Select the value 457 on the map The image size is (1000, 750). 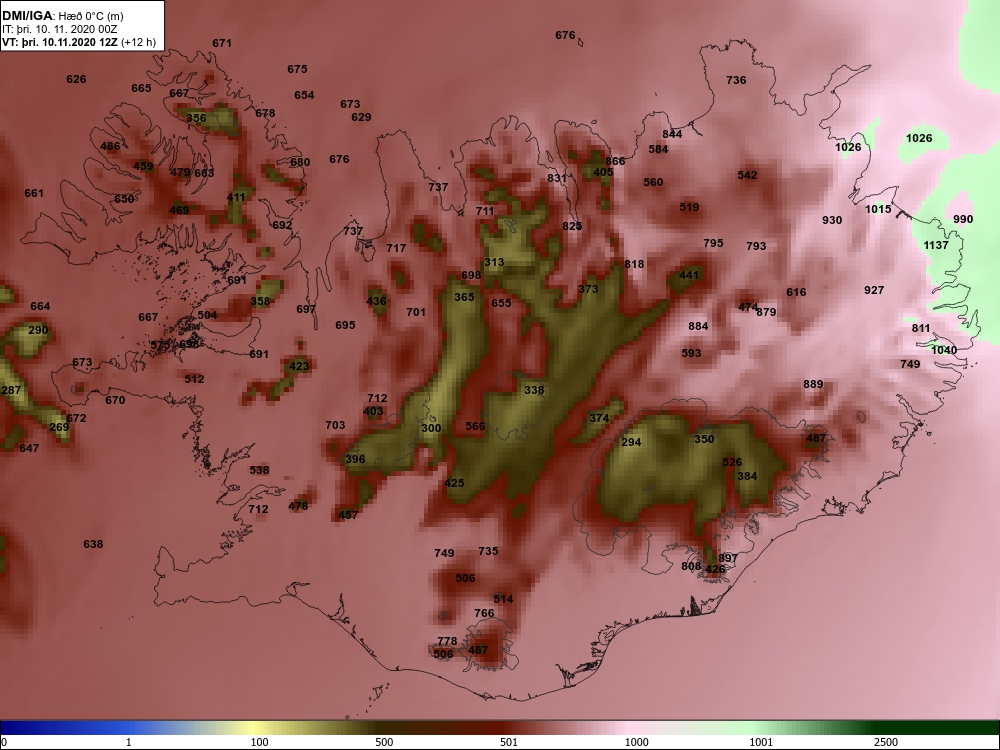[348, 515]
